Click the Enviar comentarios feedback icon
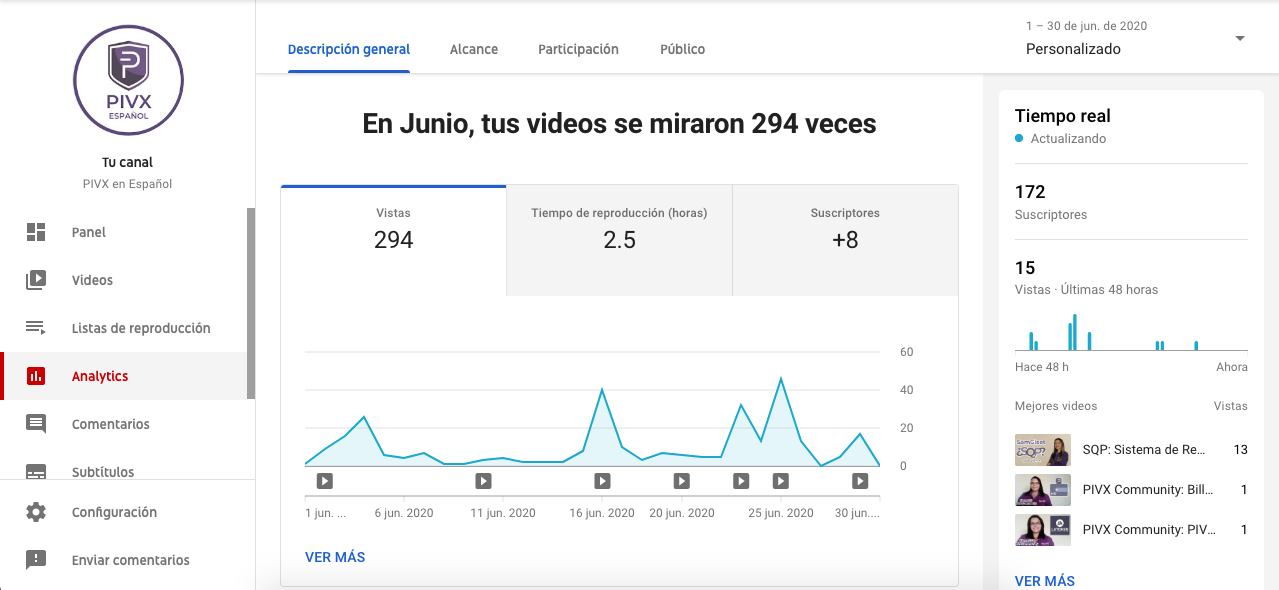Screen dimensions: 1279x590 coord(36,560)
